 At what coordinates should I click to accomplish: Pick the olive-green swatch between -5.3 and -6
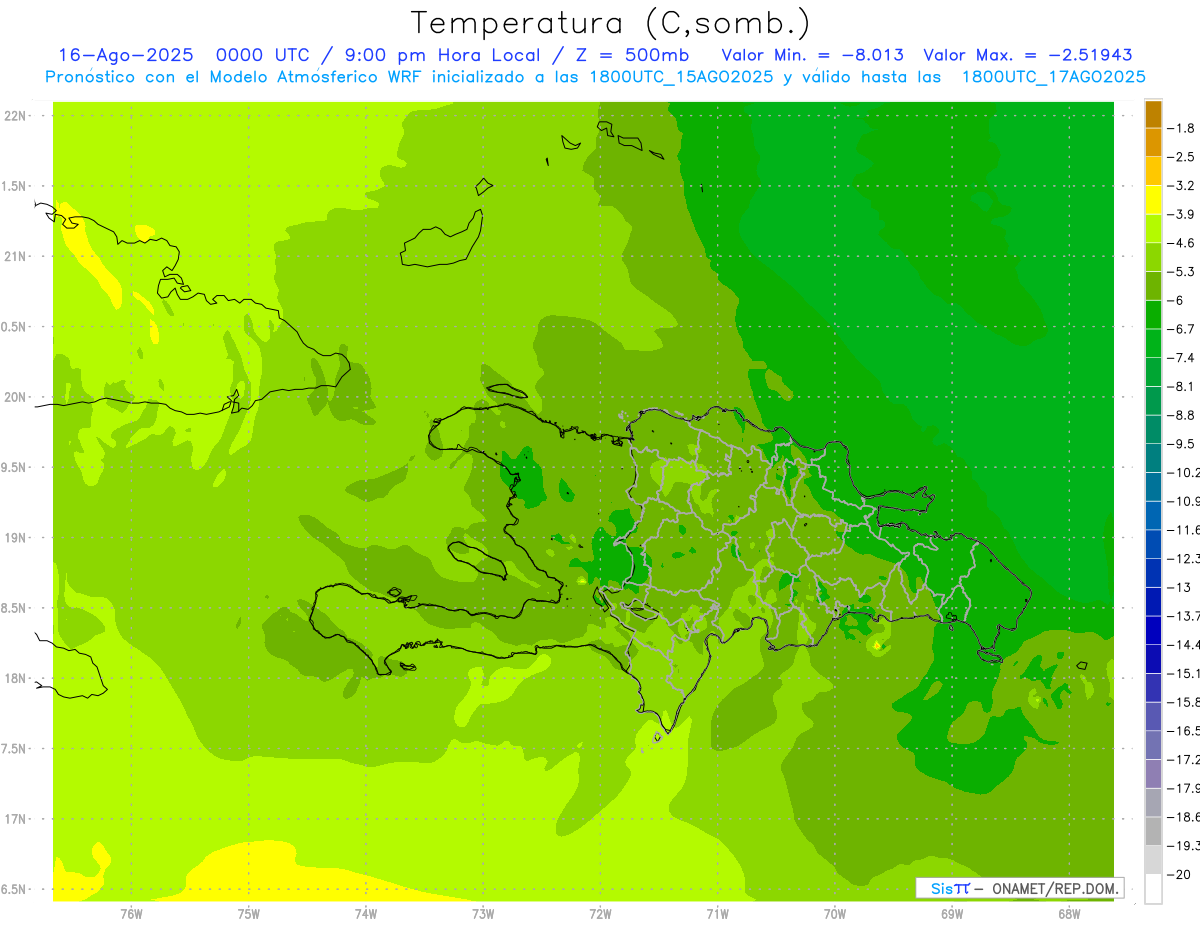[x=1153, y=286]
